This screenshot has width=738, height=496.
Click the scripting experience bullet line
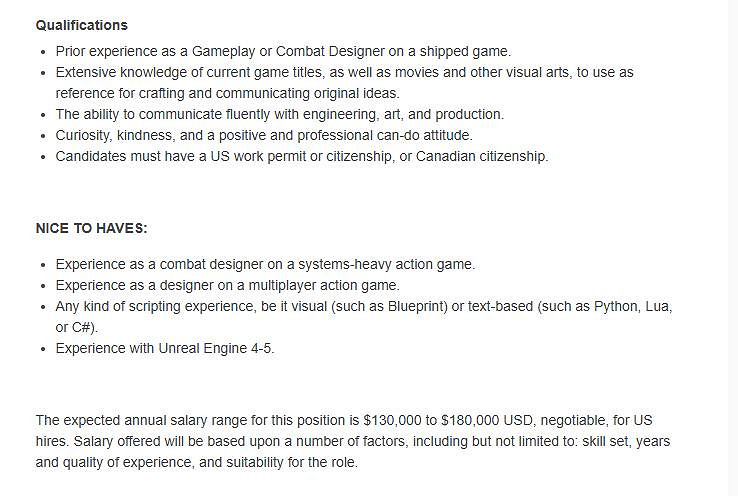point(364,307)
